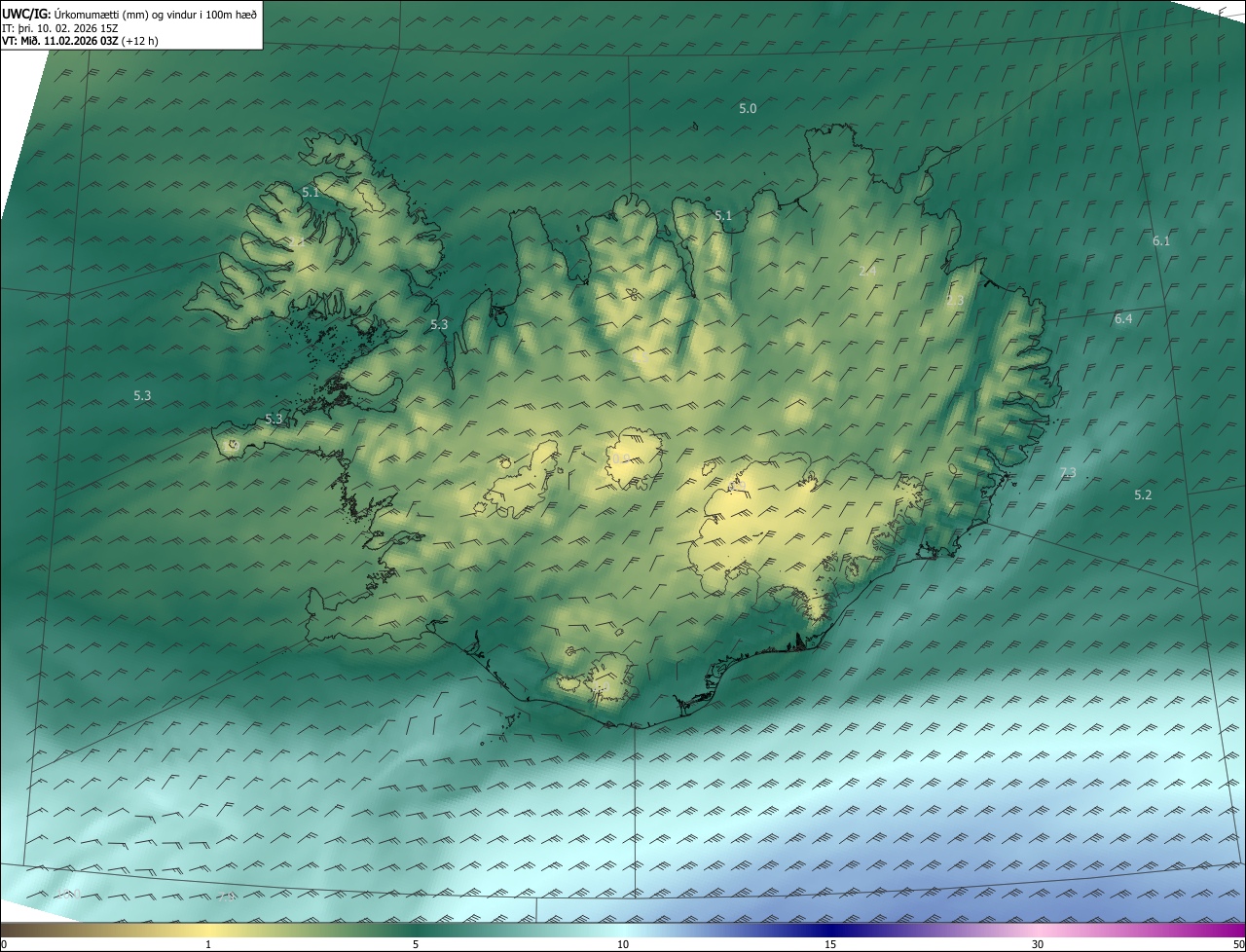Click the map value "6.1"
The width and height of the screenshot is (1246, 952).
coord(1161,240)
